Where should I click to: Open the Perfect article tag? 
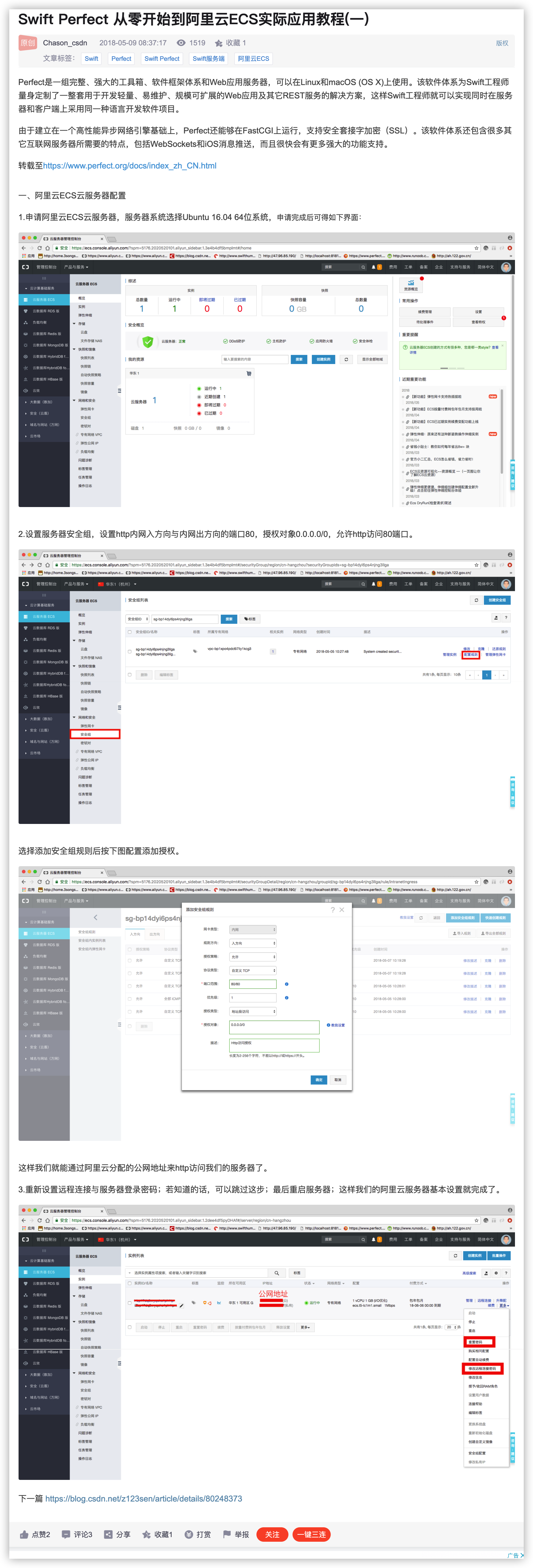point(121,59)
